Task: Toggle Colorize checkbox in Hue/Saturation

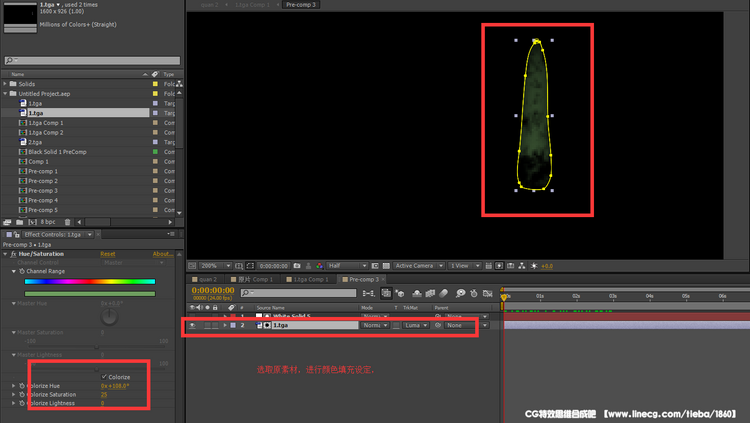Action: tap(104, 377)
